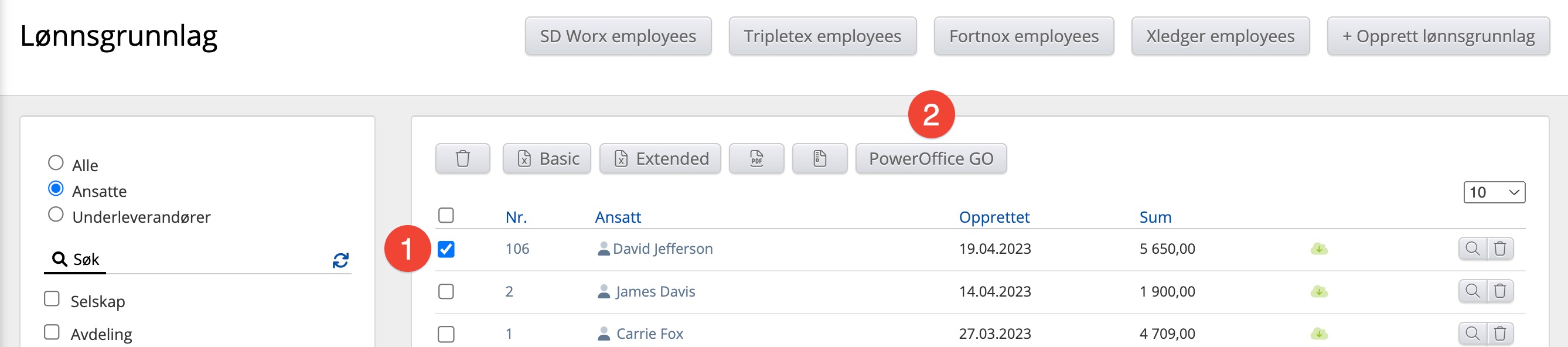Select the Alle radio button
The height and width of the screenshot is (347, 1568).
pyautogui.click(x=56, y=163)
